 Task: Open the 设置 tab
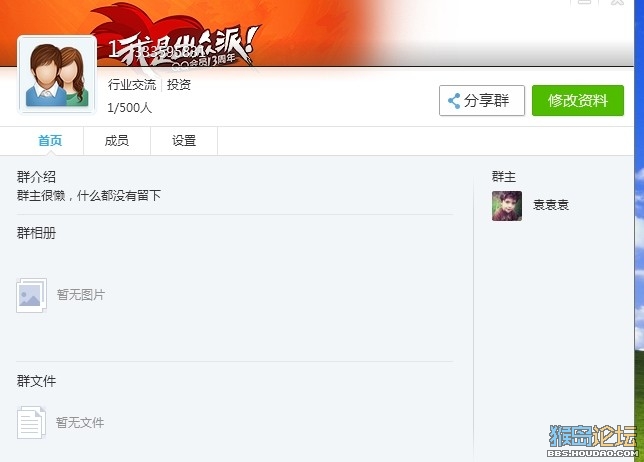pyautogui.click(x=184, y=141)
